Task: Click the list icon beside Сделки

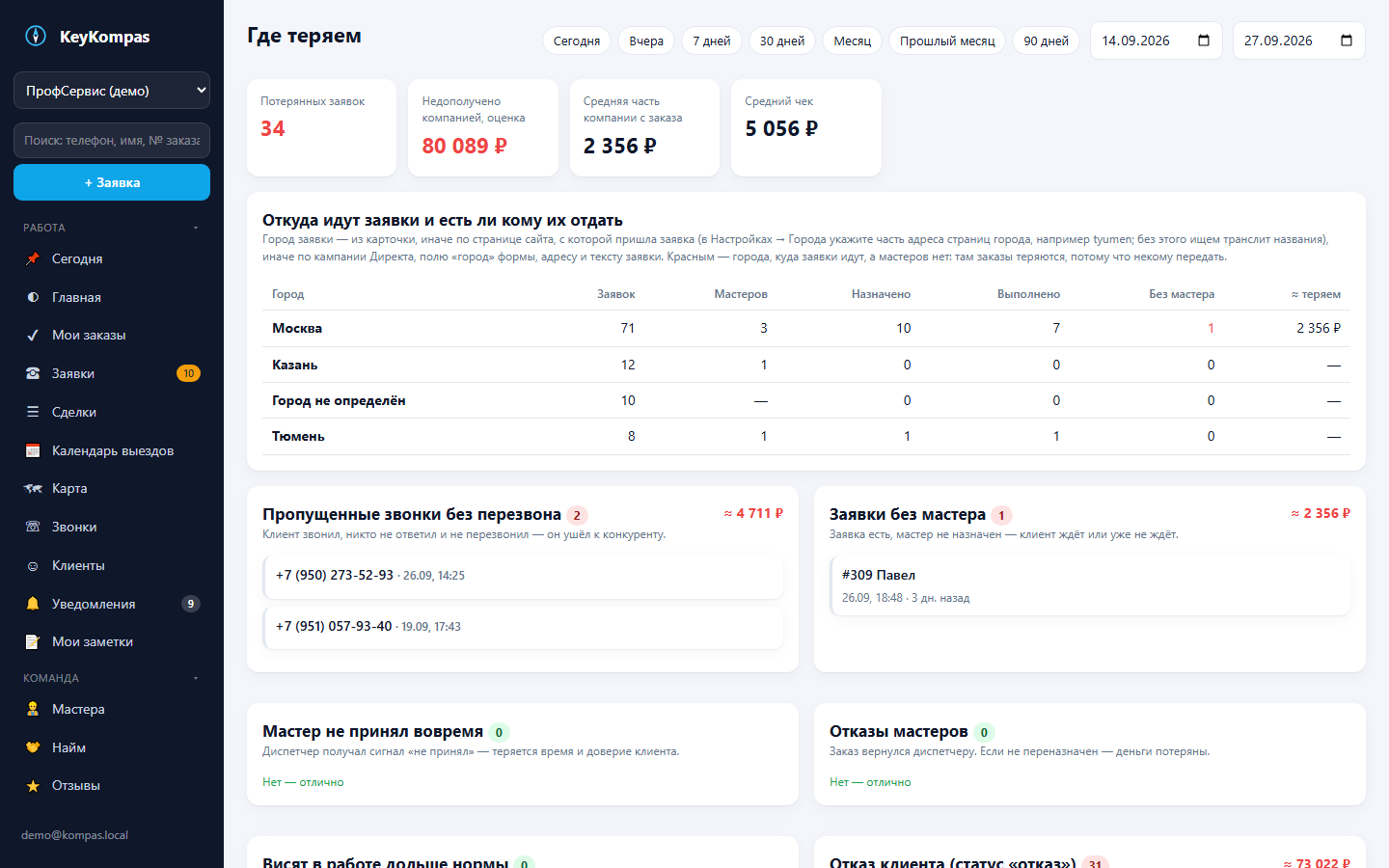Action: (x=33, y=412)
